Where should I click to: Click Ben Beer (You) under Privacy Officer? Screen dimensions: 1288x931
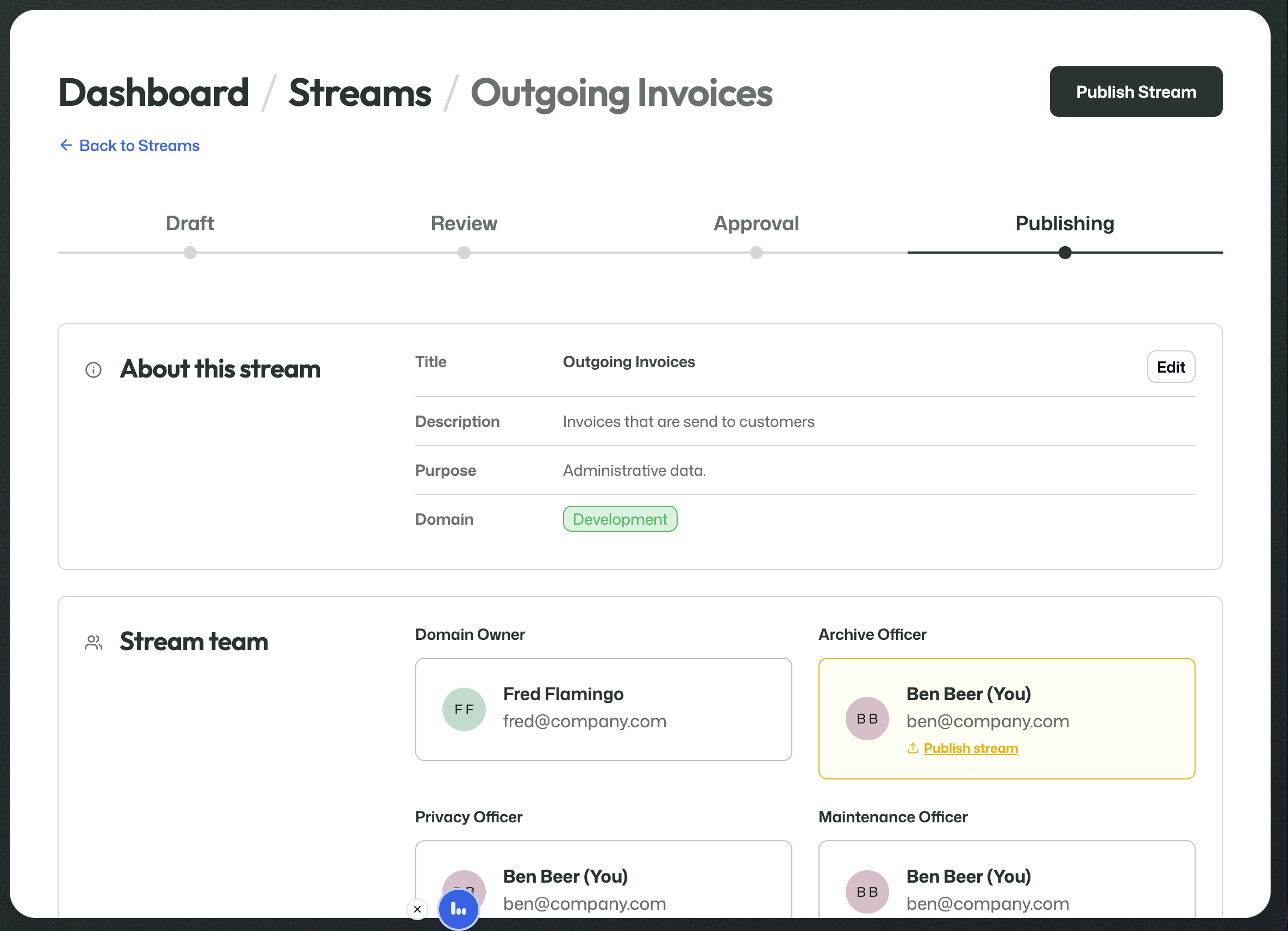[565, 877]
